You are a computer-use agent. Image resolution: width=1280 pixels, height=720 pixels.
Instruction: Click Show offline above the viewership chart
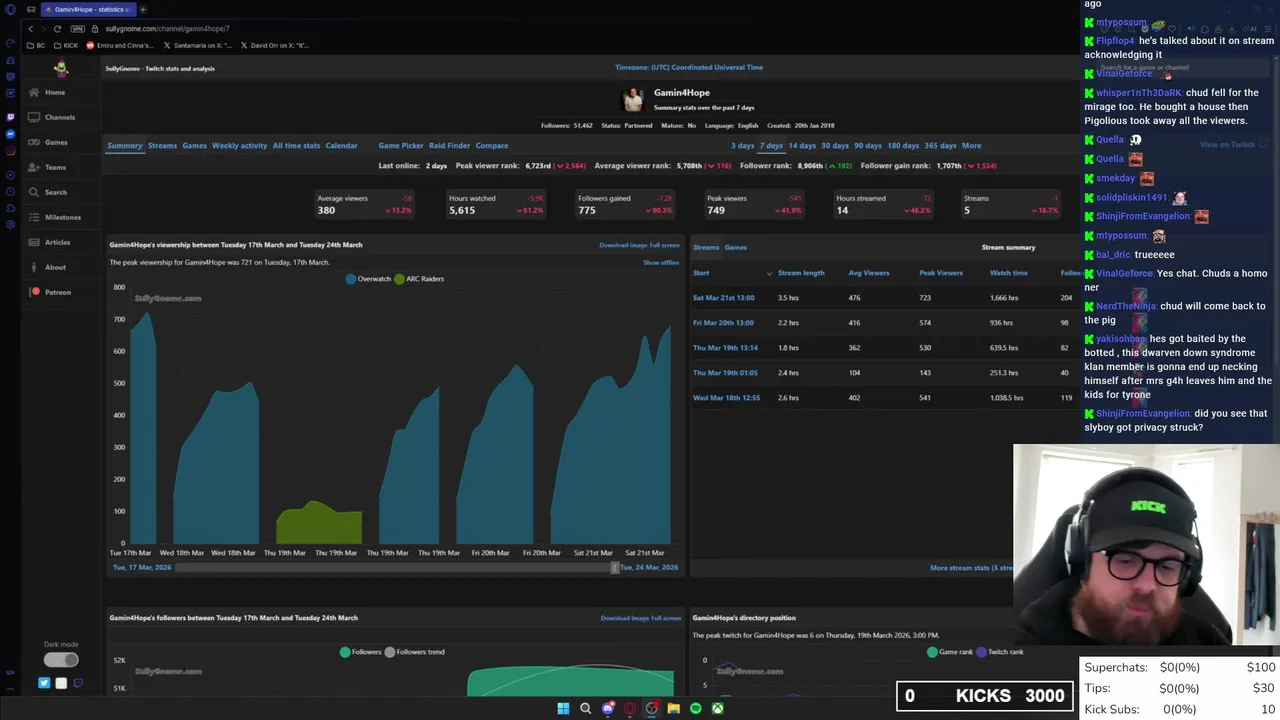point(661,262)
